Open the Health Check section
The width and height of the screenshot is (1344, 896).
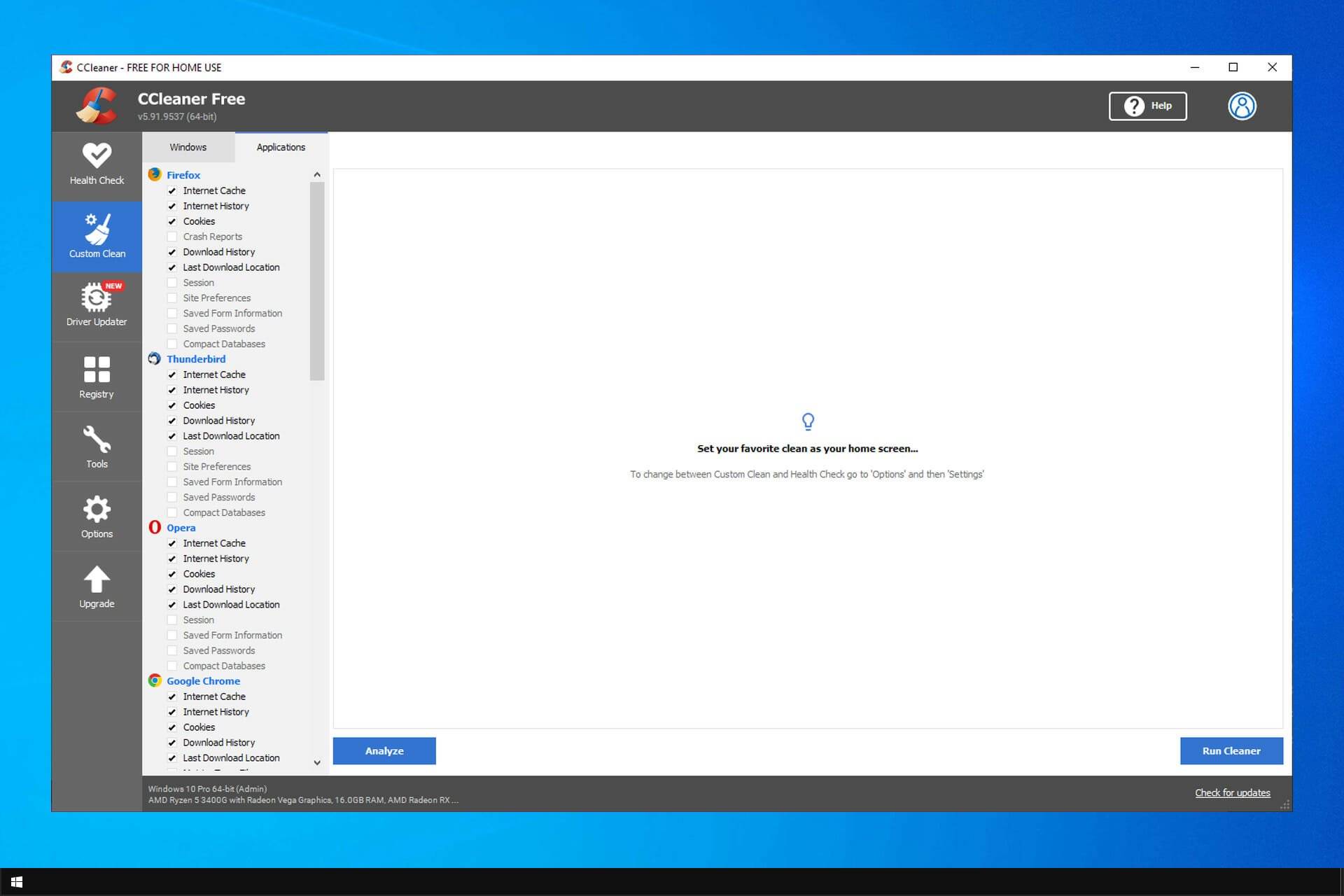coord(97,166)
